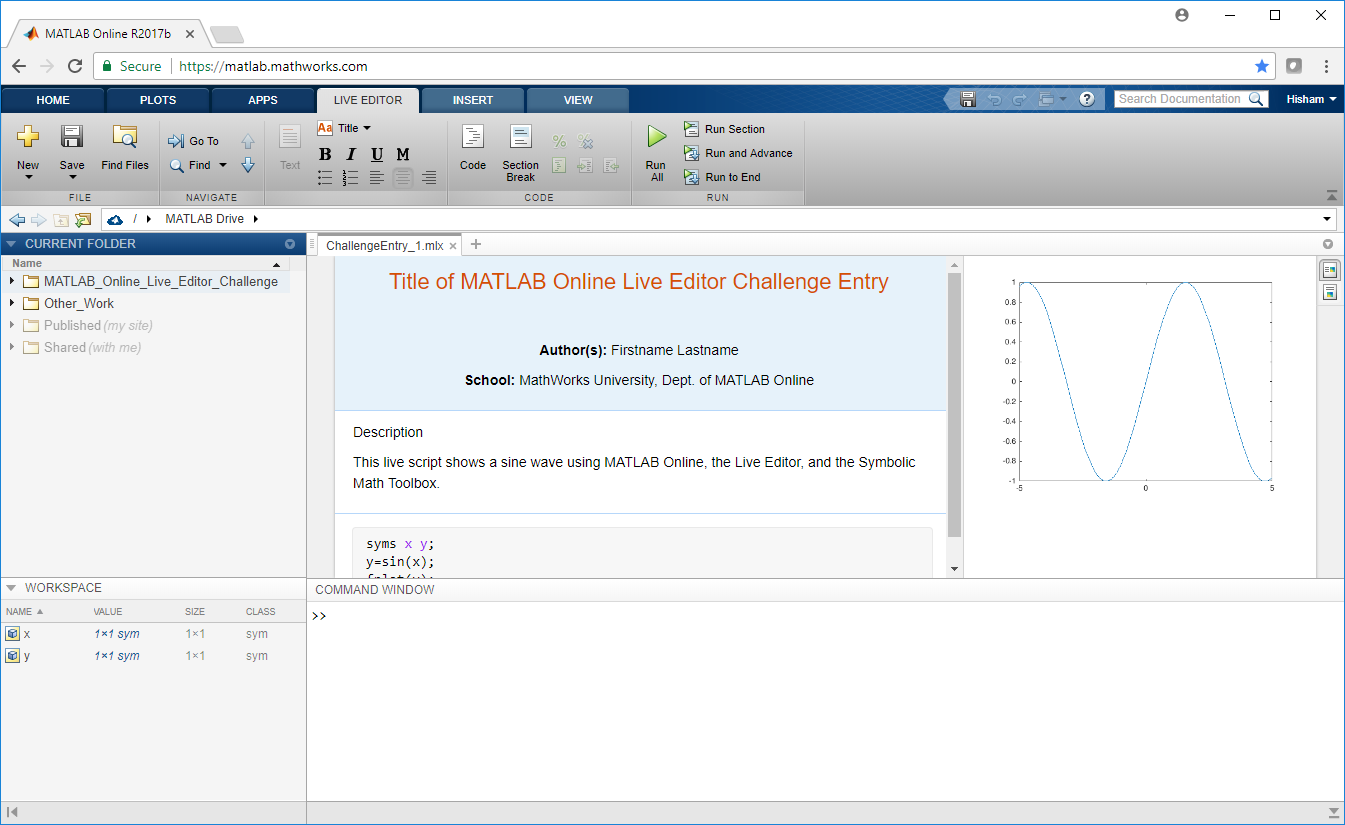The height and width of the screenshot is (825, 1345).
Task: Click the Run All play icon
Action: pos(656,137)
